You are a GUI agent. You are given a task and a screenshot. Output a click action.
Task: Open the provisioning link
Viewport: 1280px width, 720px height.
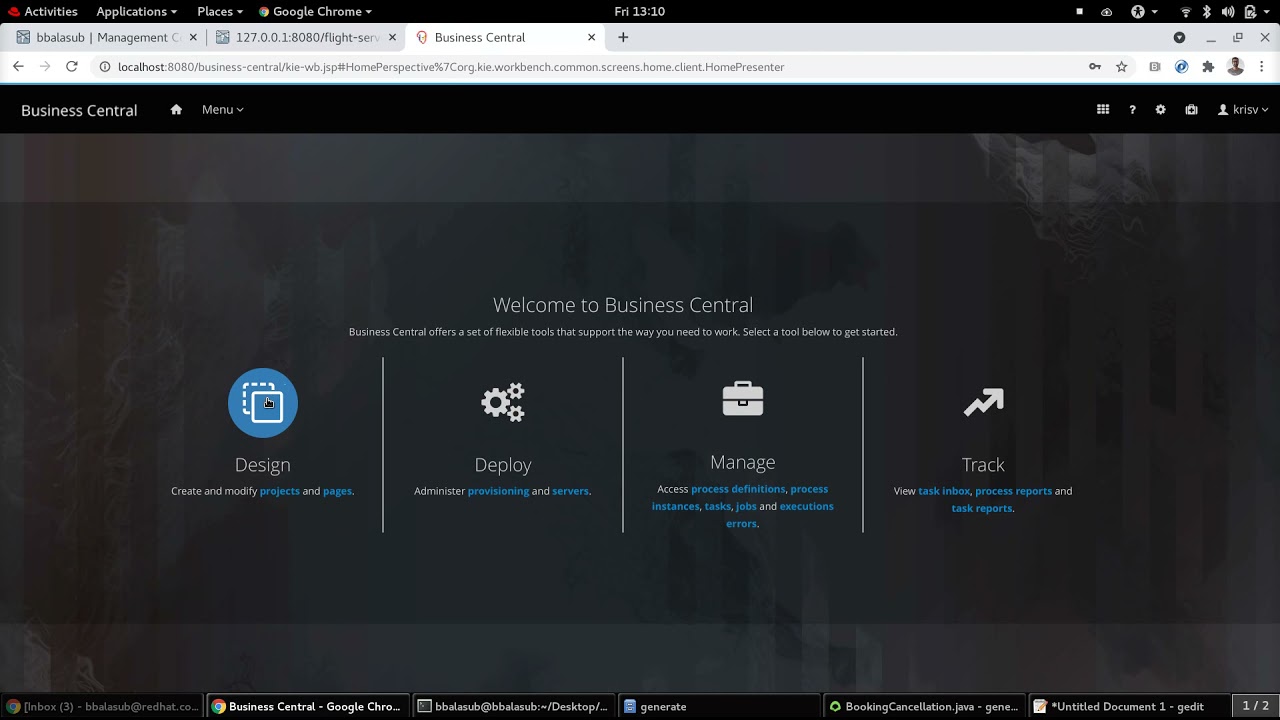coord(498,491)
